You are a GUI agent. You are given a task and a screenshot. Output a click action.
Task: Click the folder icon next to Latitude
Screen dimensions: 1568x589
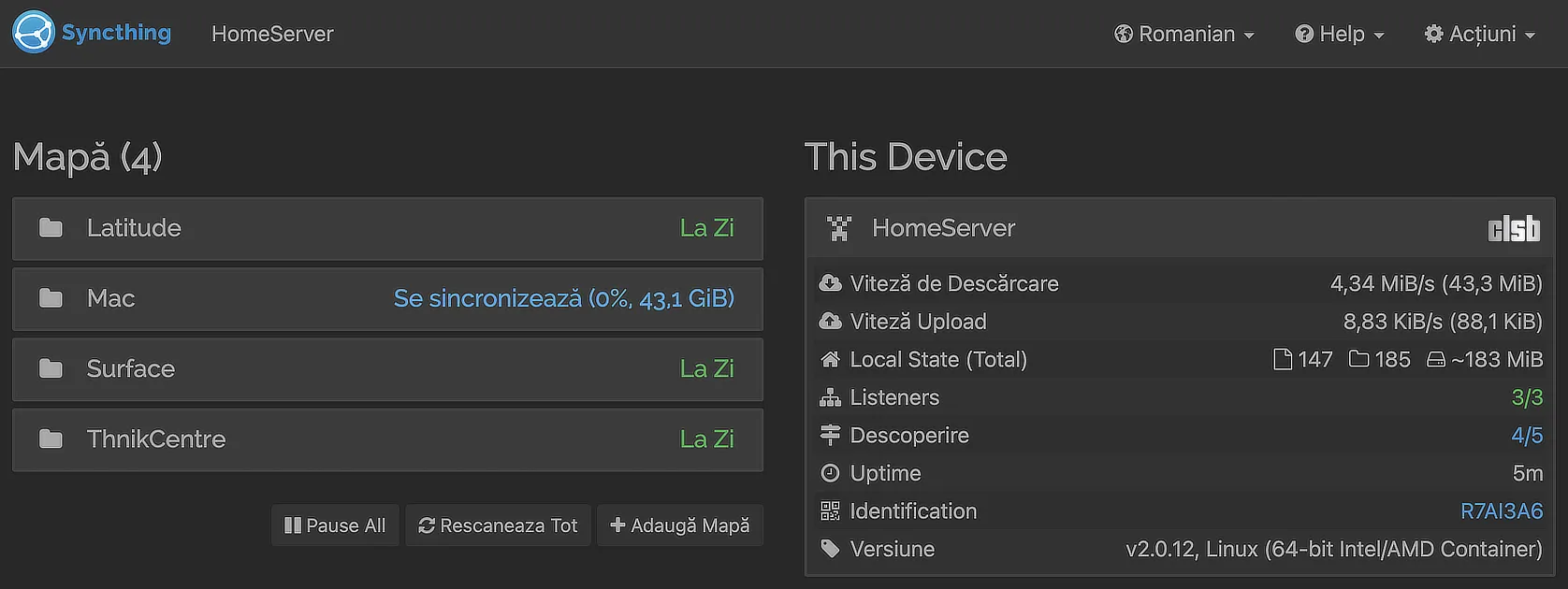click(51, 228)
